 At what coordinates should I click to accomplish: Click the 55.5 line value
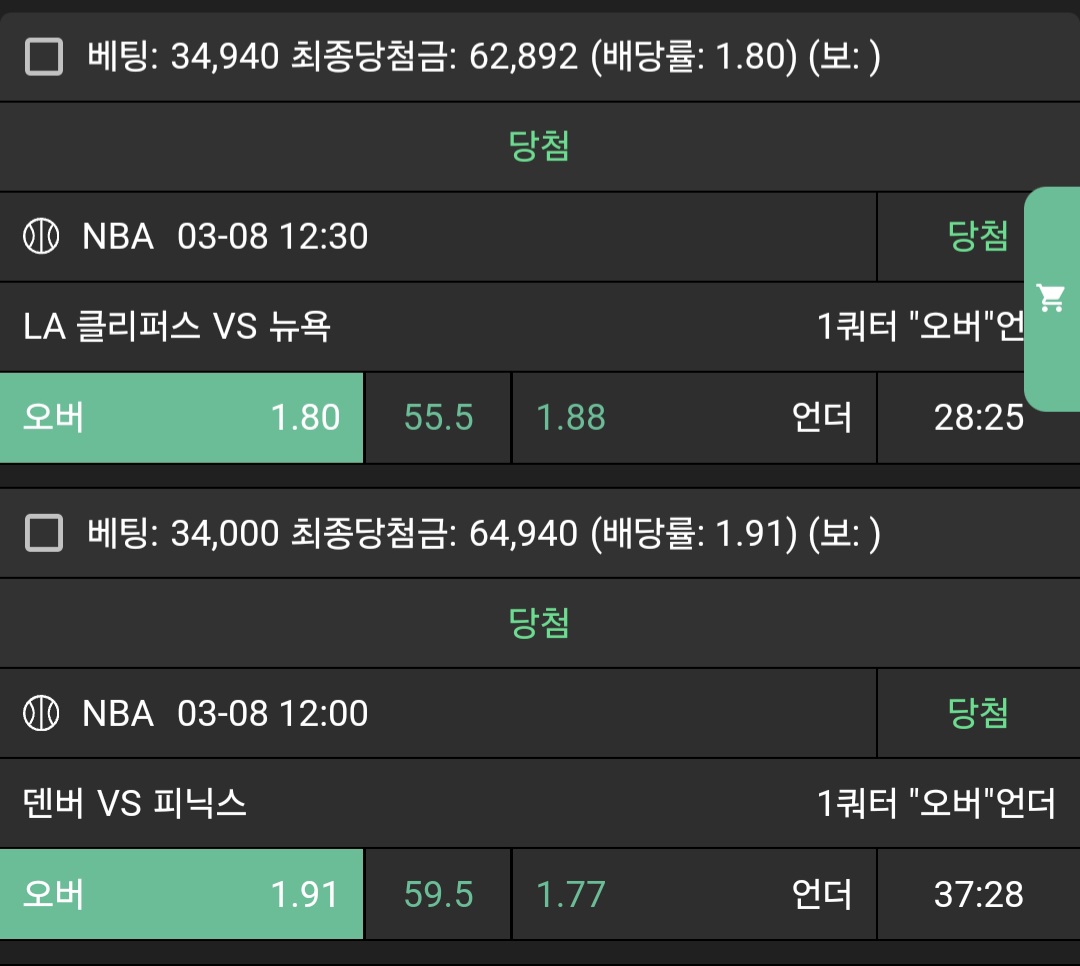438,418
